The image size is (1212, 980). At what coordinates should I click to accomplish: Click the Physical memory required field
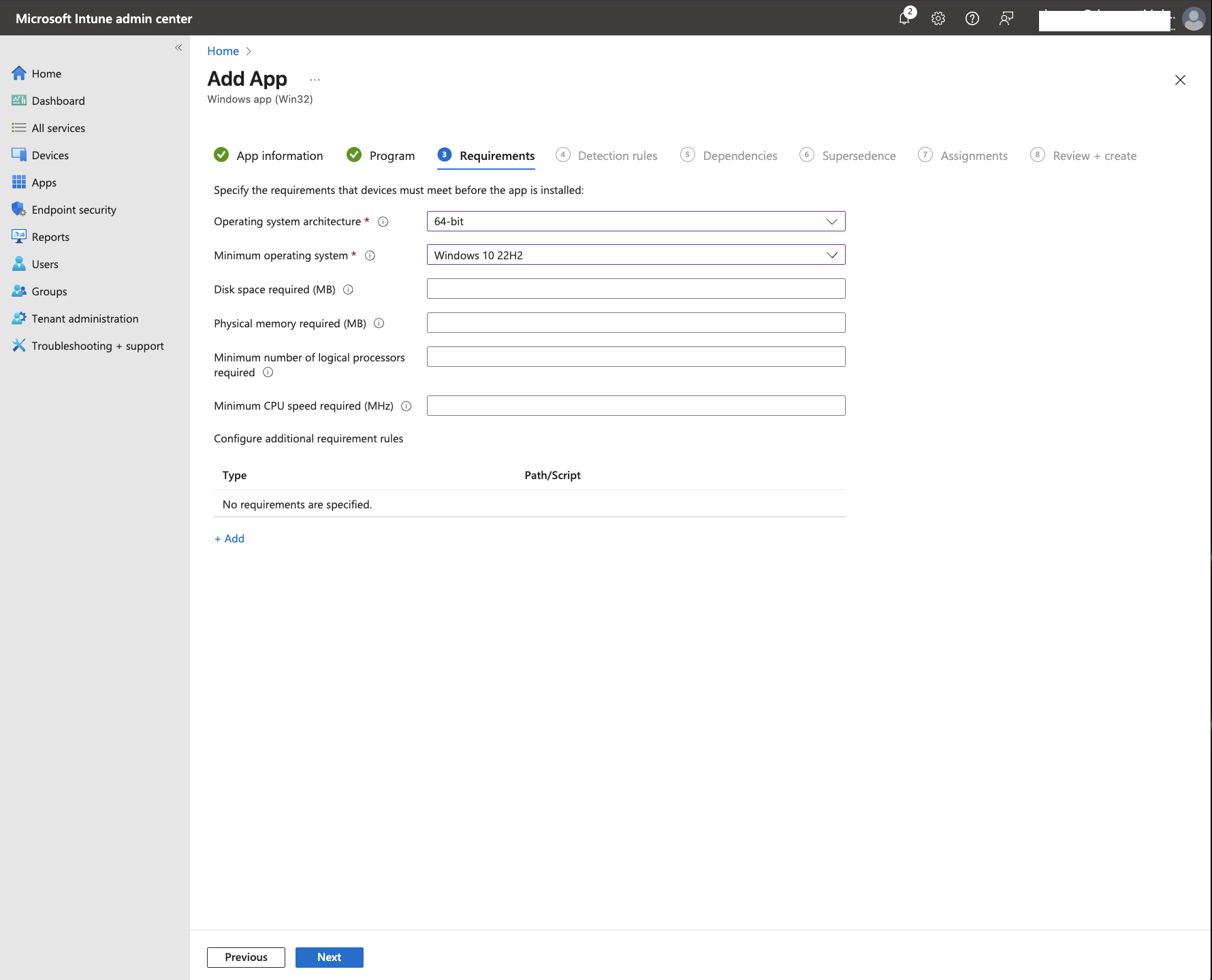coord(635,323)
